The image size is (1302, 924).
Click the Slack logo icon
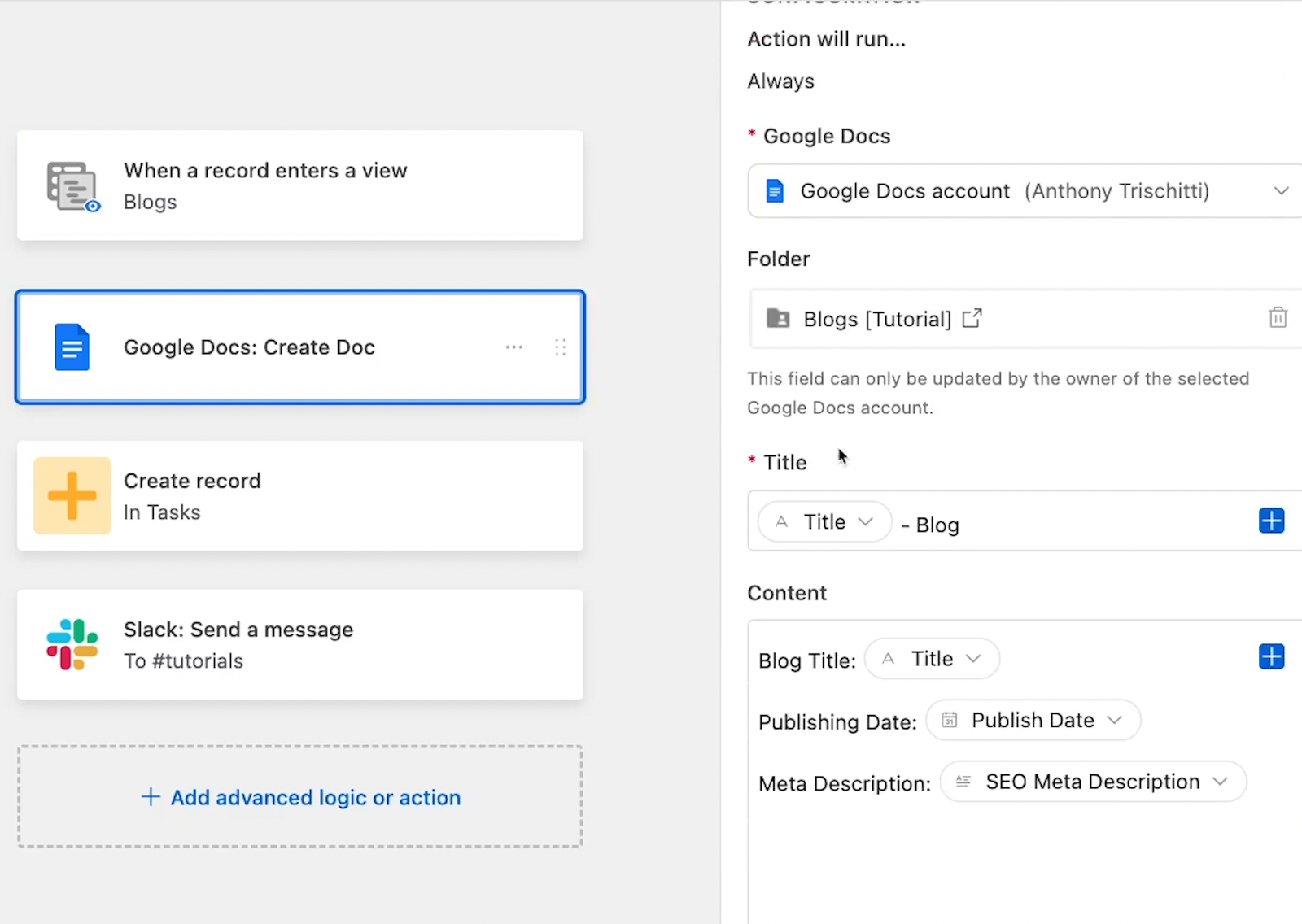pyautogui.click(x=72, y=644)
